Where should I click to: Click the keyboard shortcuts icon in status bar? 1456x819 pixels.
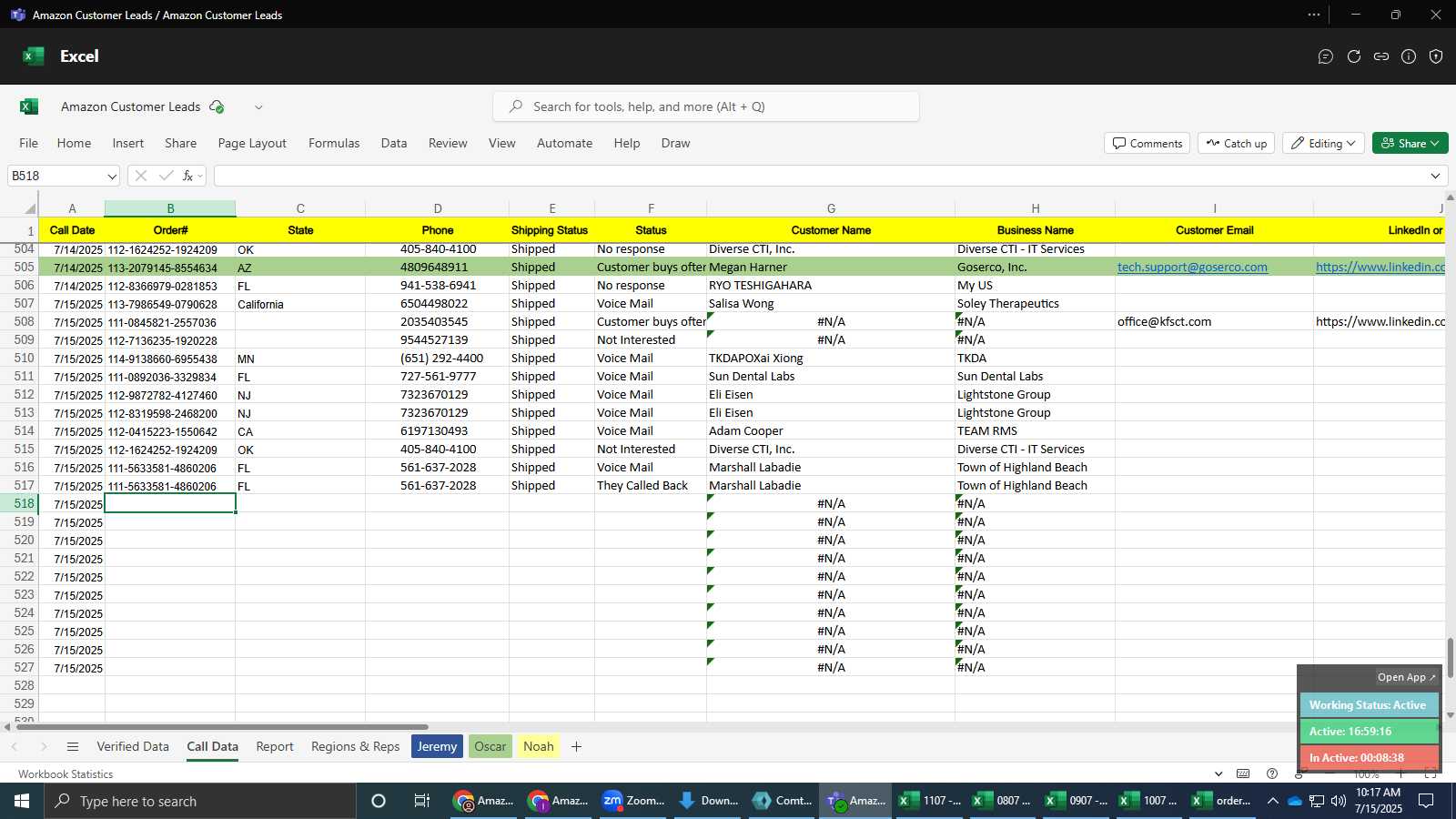[x=1243, y=773]
